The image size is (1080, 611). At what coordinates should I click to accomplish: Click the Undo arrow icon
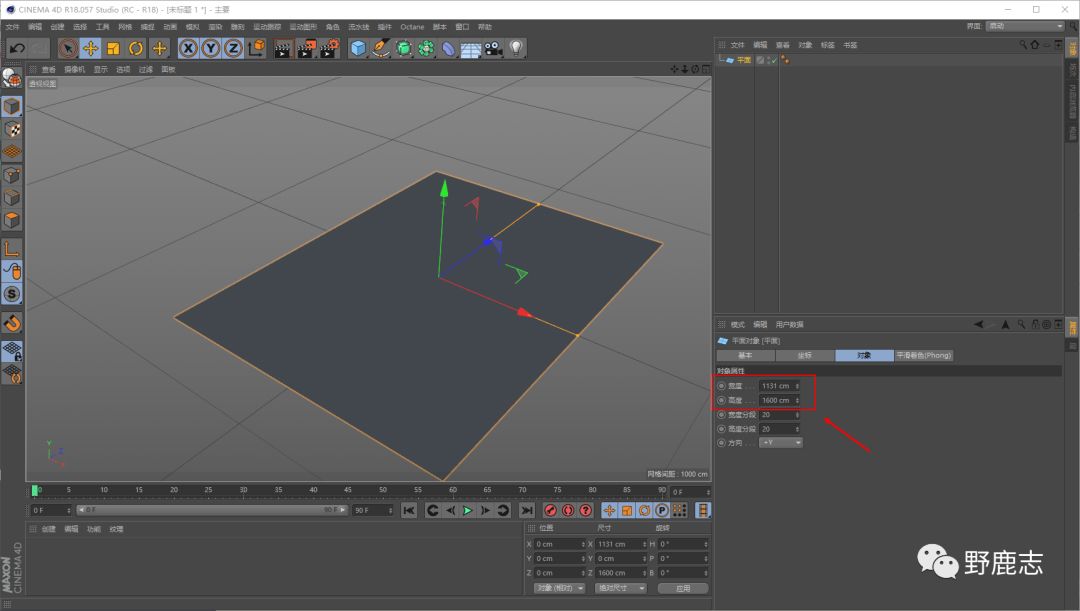pos(16,48)
